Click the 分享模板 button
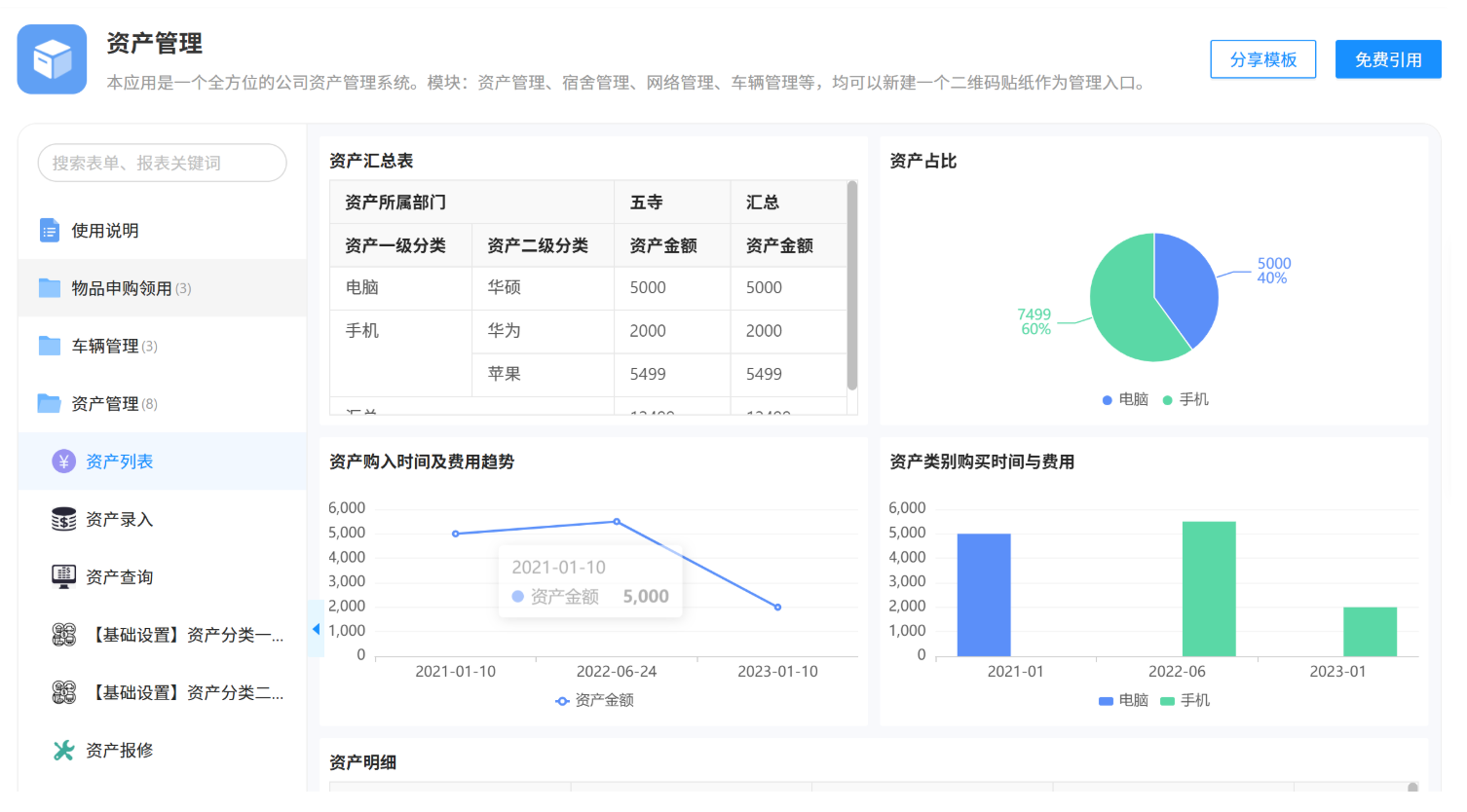This screenshot has width=1467, height=812. [x=1262, y=59]
